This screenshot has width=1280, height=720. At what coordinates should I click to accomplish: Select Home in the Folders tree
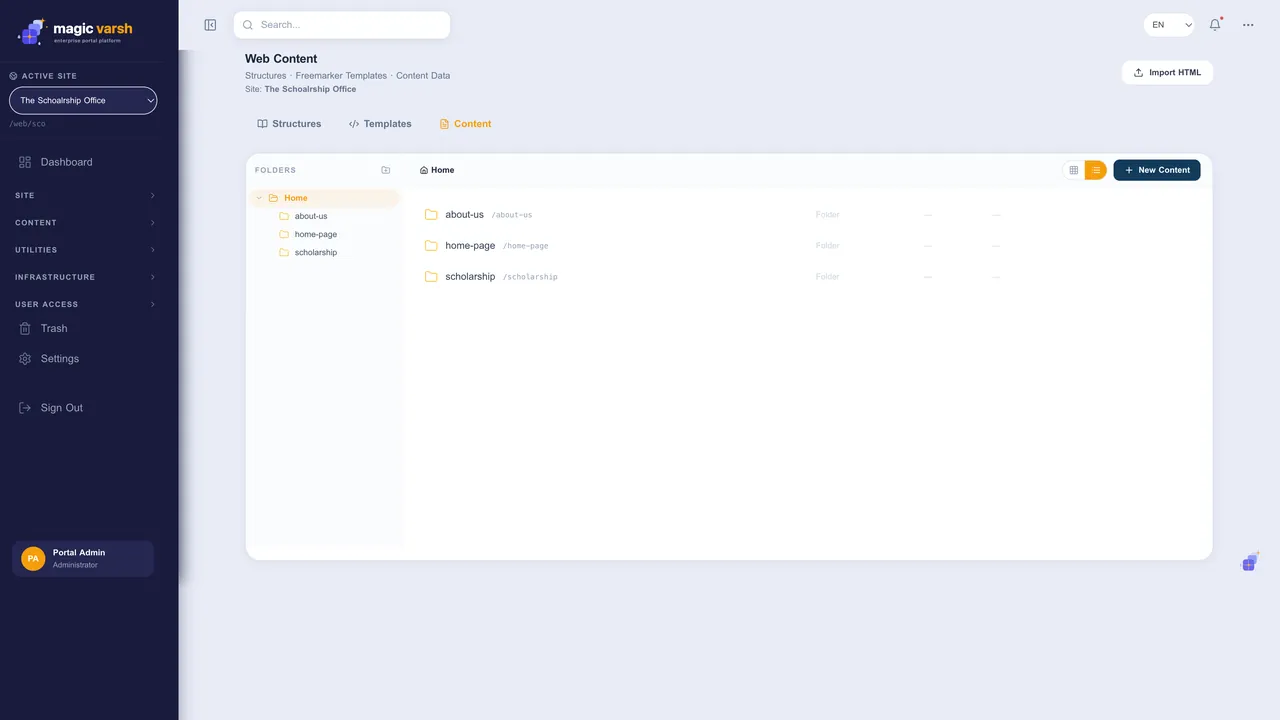click(x=324, y=198)
